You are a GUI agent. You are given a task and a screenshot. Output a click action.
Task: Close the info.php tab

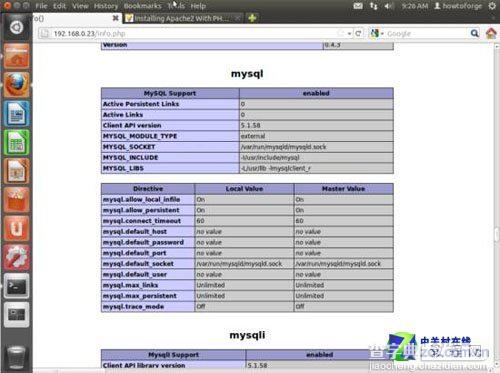point(115,18)
